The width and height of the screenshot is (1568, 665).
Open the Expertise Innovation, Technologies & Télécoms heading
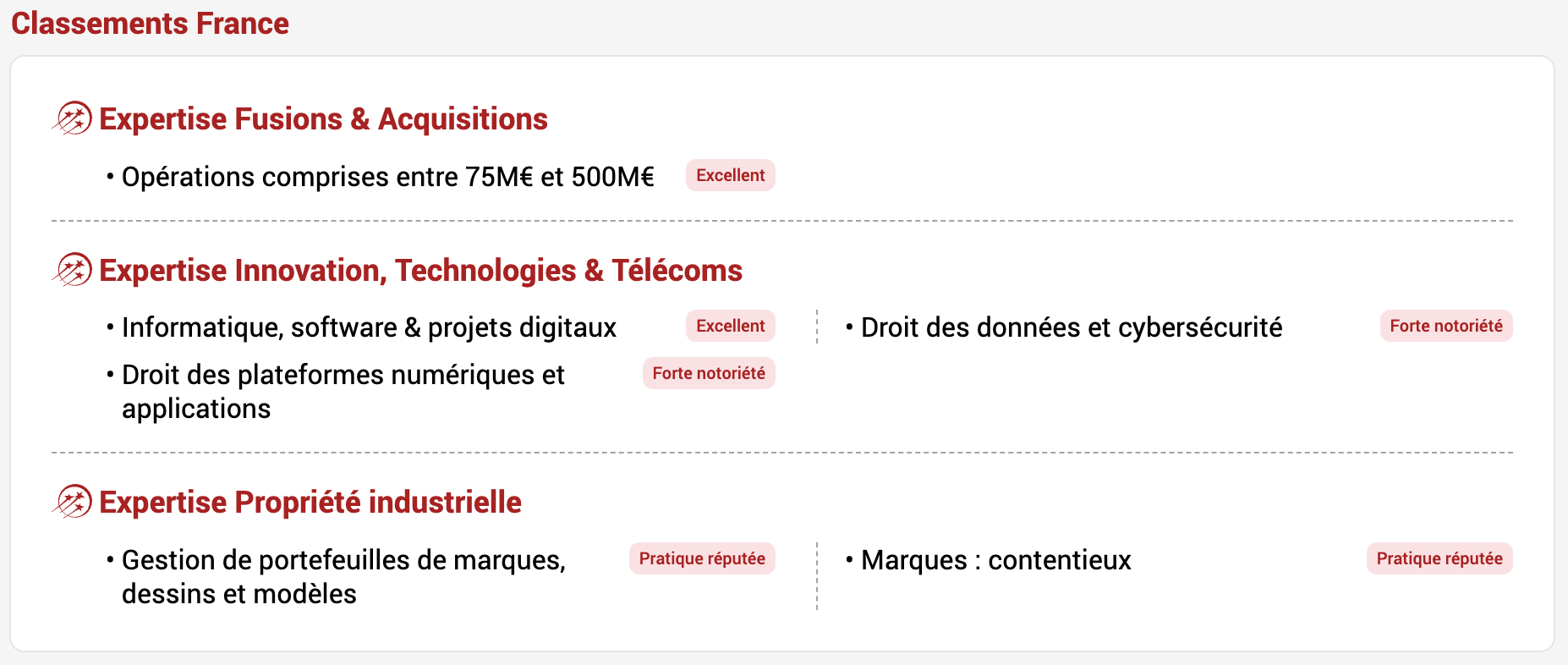click(420, 271)
